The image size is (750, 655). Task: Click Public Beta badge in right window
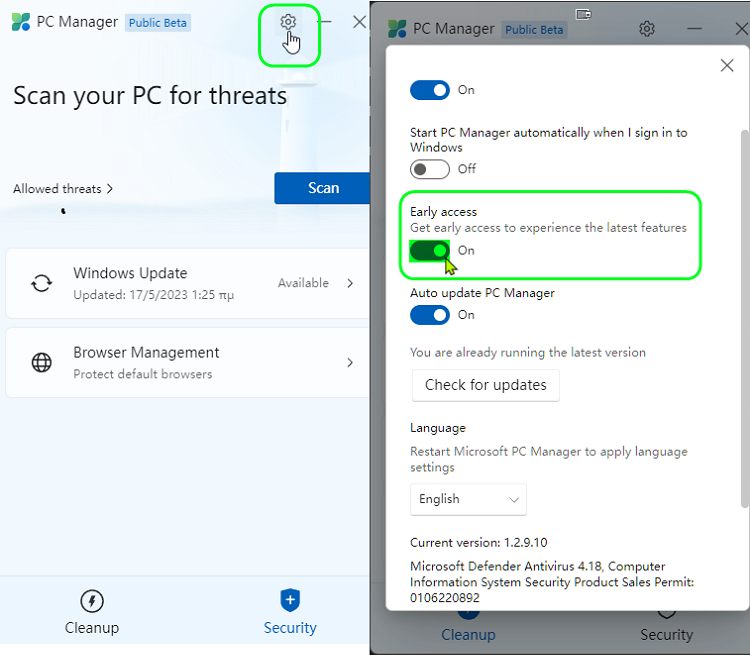pyautogui.click(x=534, y=30)
